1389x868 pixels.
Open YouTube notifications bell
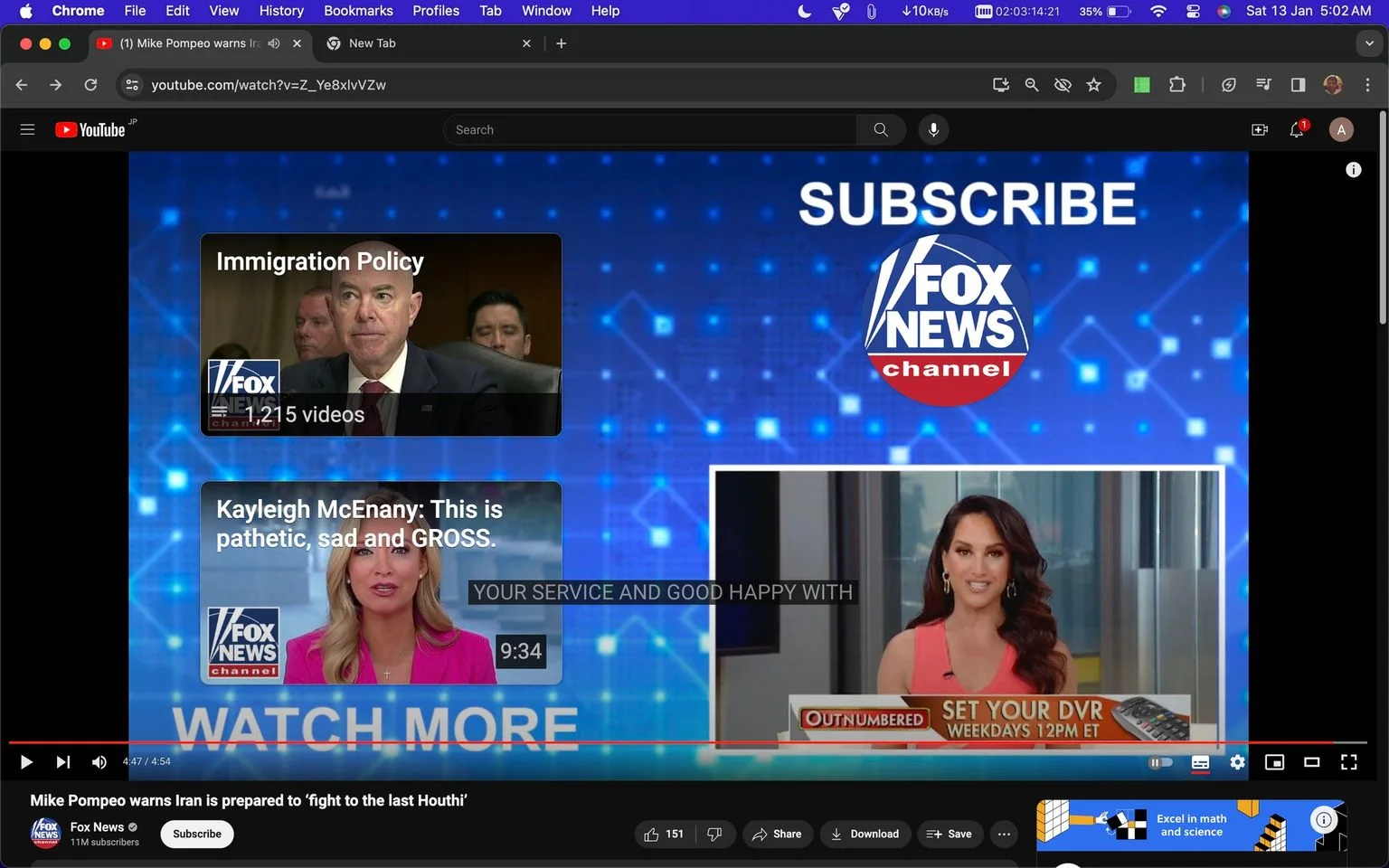point(1298,129)
